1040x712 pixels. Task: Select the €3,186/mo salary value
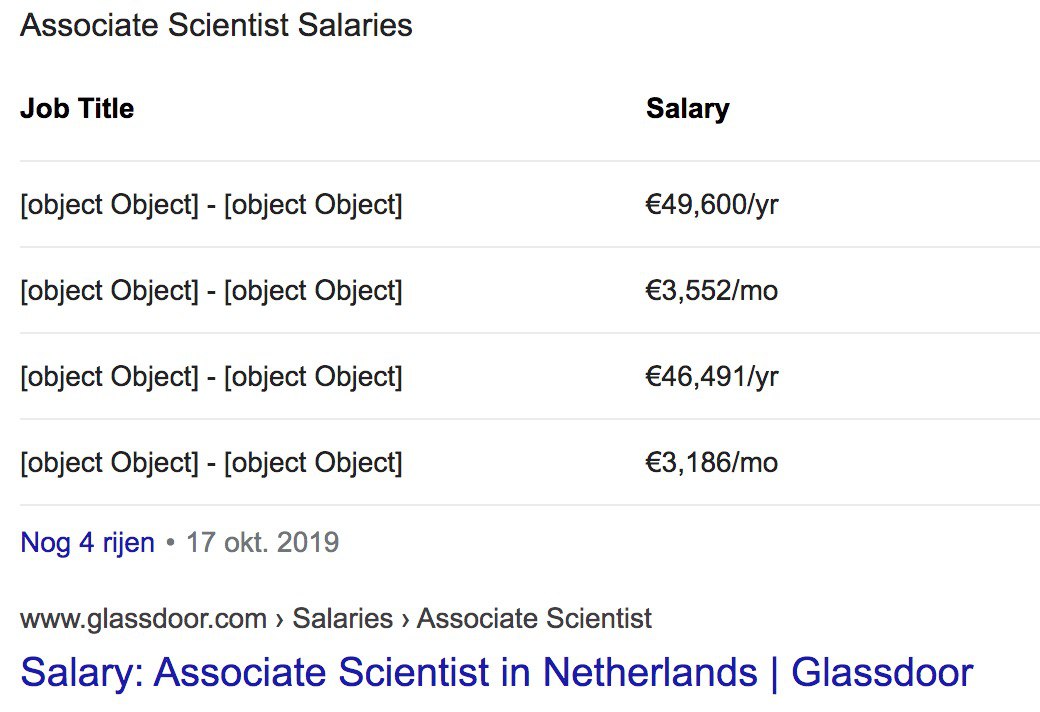click(x=712, y=463)
